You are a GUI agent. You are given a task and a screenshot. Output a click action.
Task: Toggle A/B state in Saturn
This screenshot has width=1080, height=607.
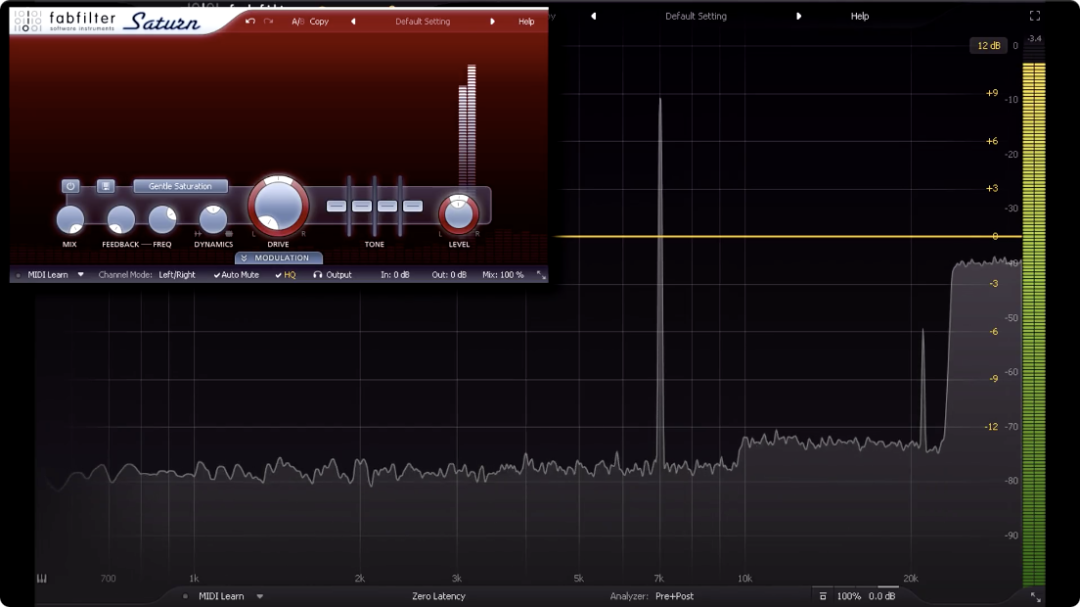298,21
